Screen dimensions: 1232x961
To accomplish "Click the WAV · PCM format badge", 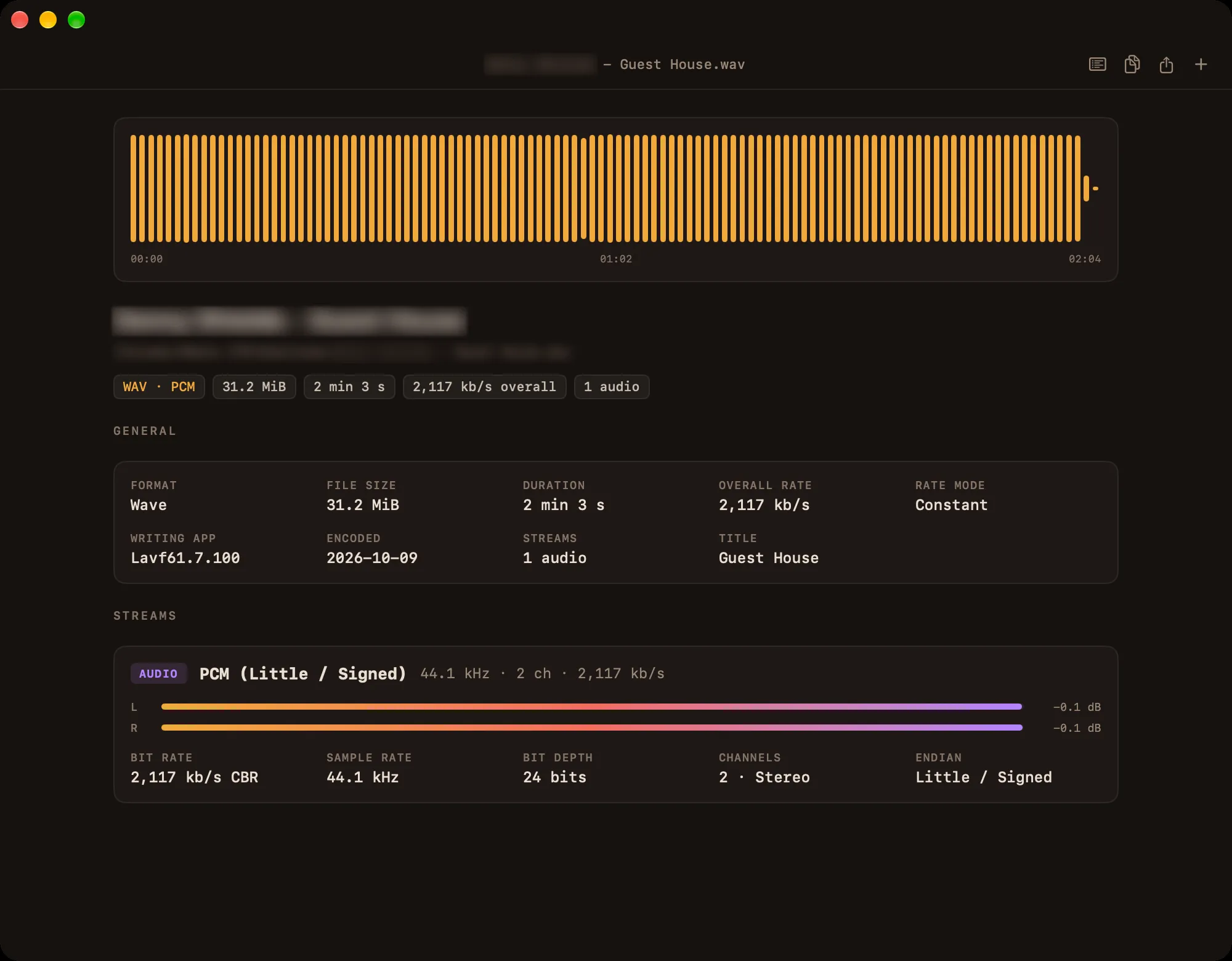I will [x=159, y=387].
